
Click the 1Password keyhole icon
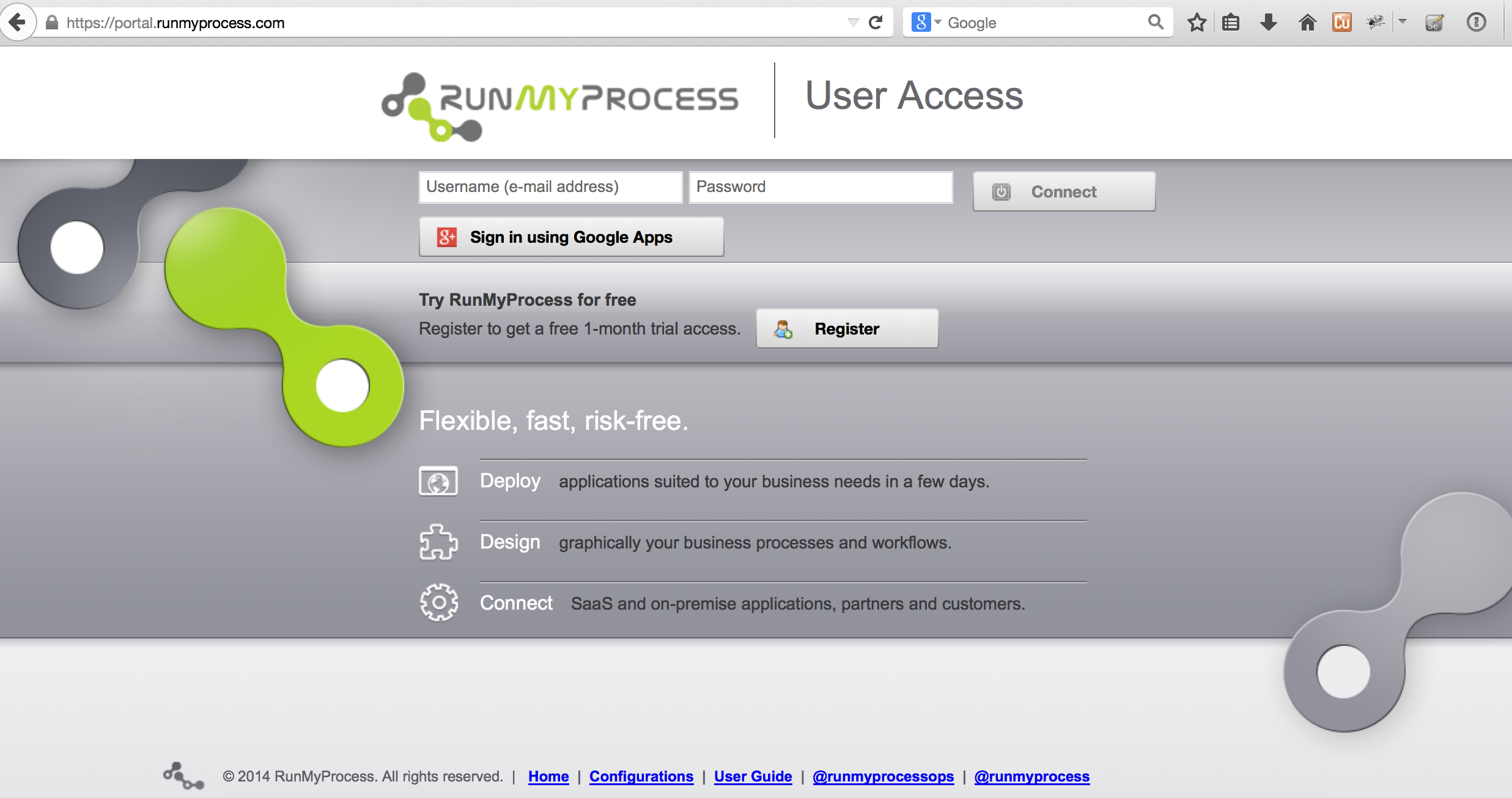(1476, 23)
